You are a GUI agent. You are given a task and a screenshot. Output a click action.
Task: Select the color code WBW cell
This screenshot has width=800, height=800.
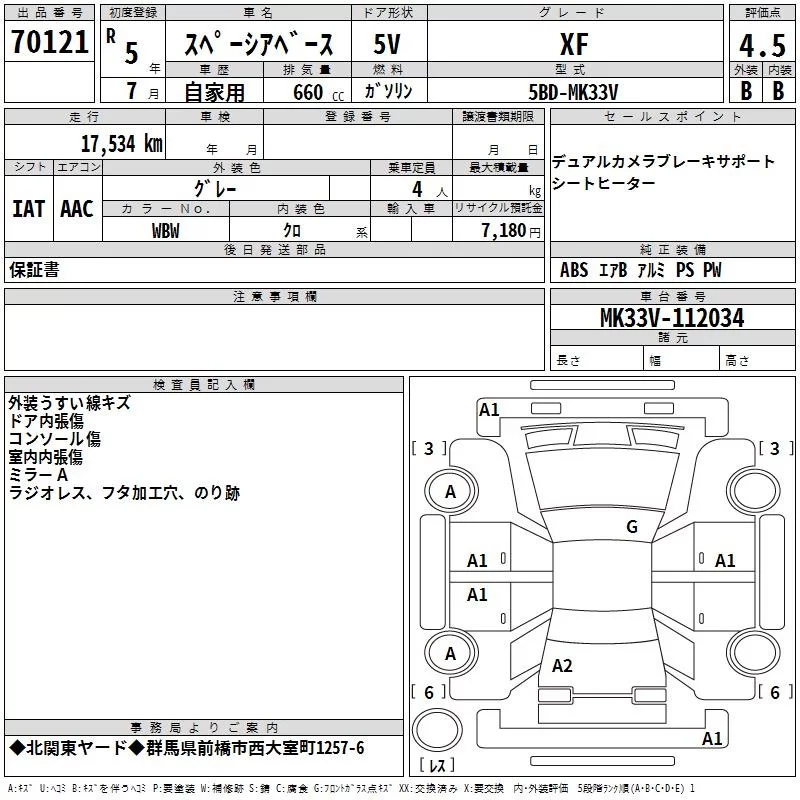tap(165, 230)
